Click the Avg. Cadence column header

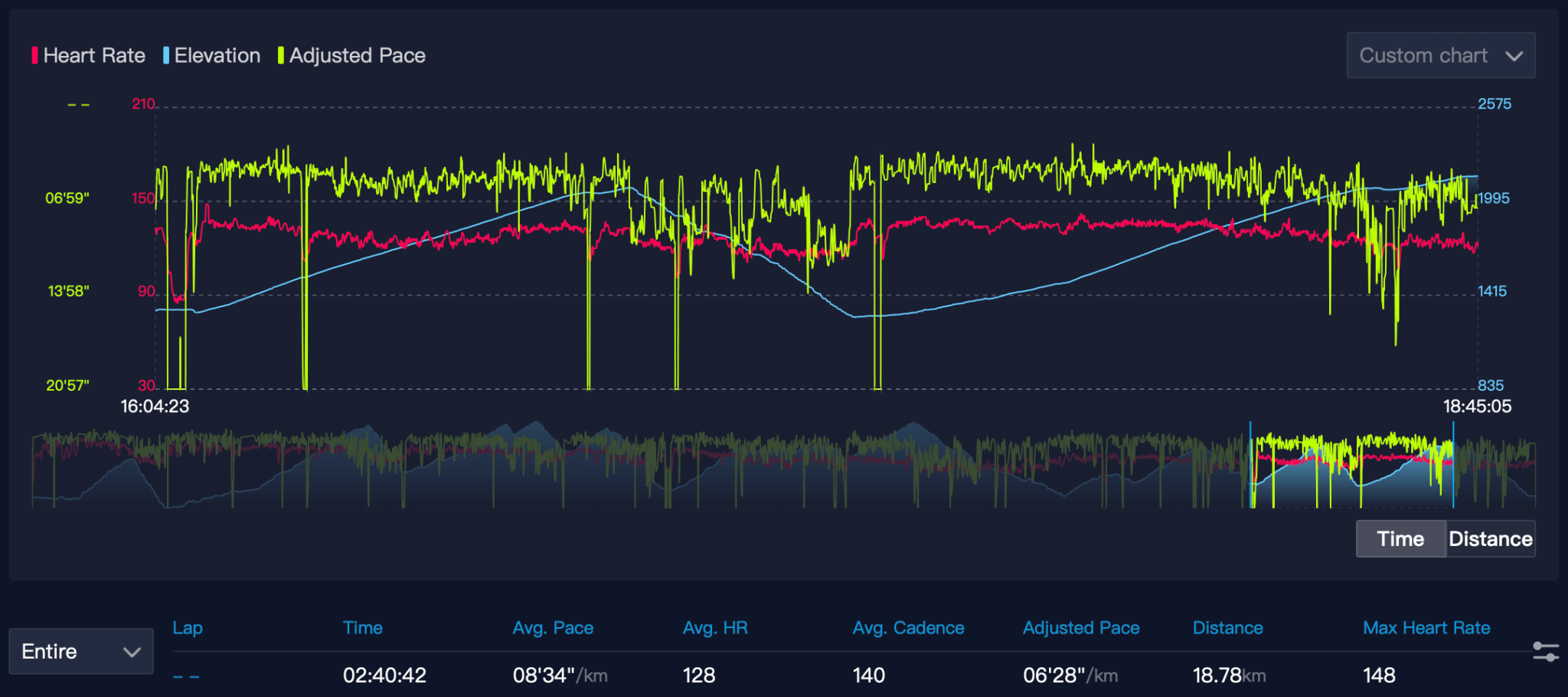point(909,628)
